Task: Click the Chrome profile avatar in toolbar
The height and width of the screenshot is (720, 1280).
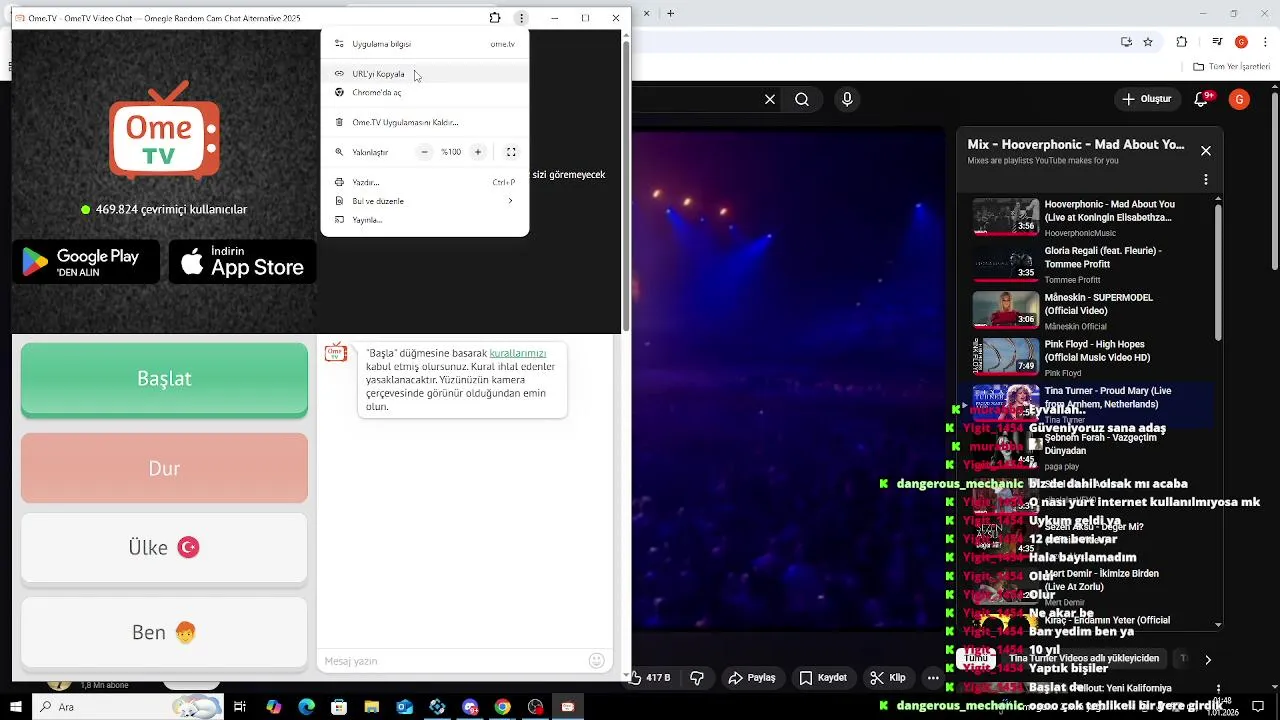Action: pyautogui.click(x=1241, y=42)
